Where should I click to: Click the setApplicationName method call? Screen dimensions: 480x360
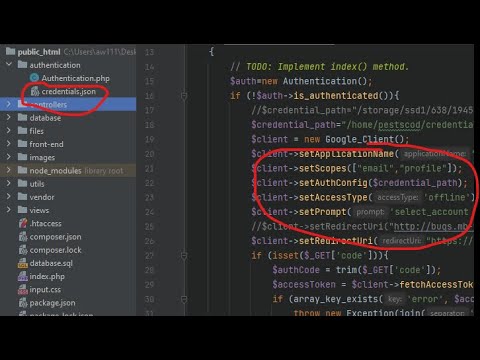point(346,154)
